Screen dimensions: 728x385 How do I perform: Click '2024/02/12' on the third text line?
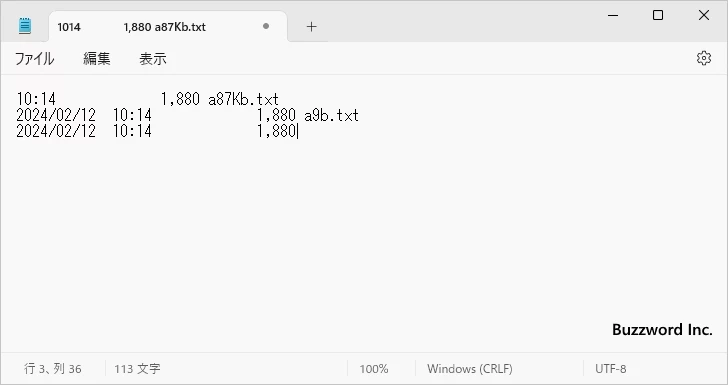tap(56, 131)
